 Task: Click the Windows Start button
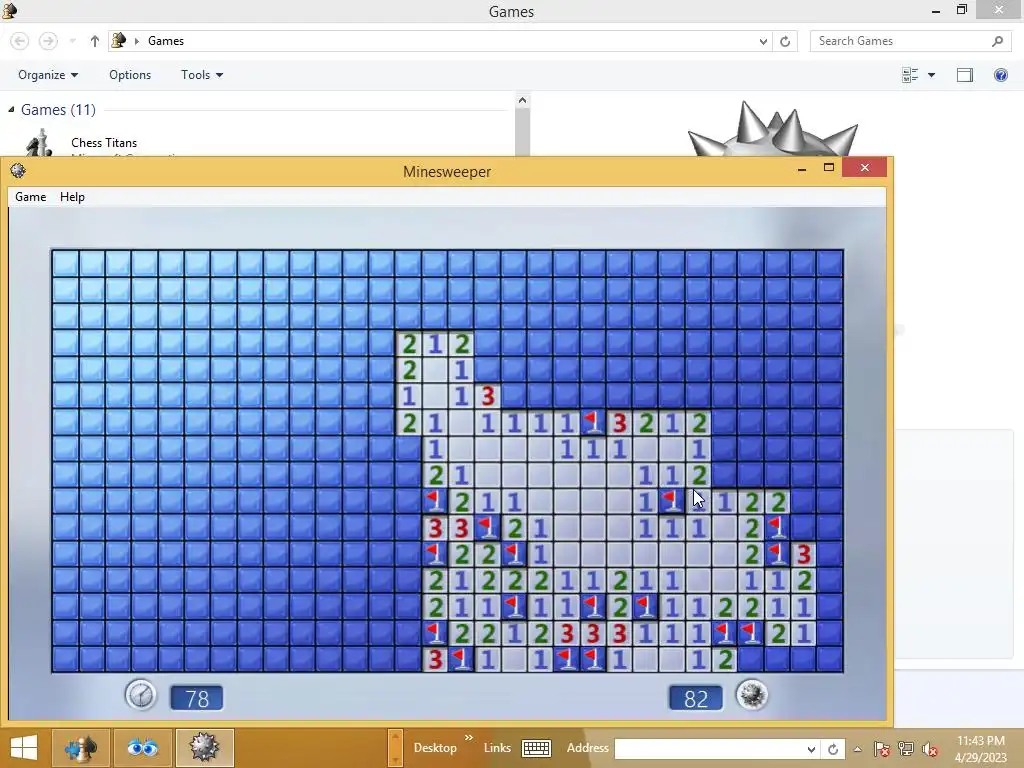(x=24, y=748)
